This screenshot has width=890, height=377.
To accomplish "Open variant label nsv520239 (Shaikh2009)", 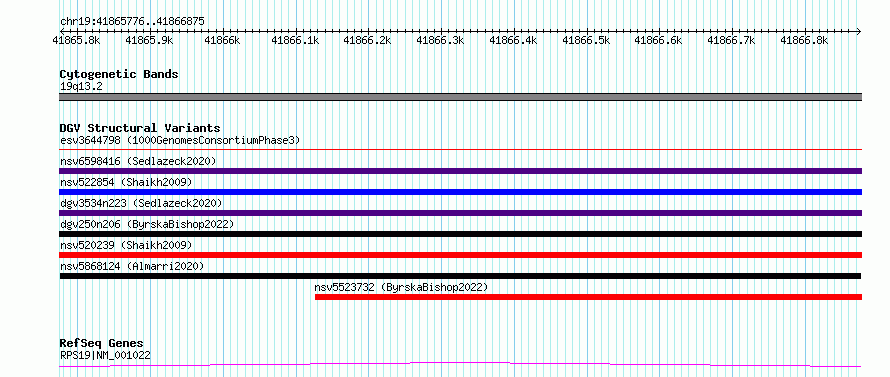I will coord(126,245).
